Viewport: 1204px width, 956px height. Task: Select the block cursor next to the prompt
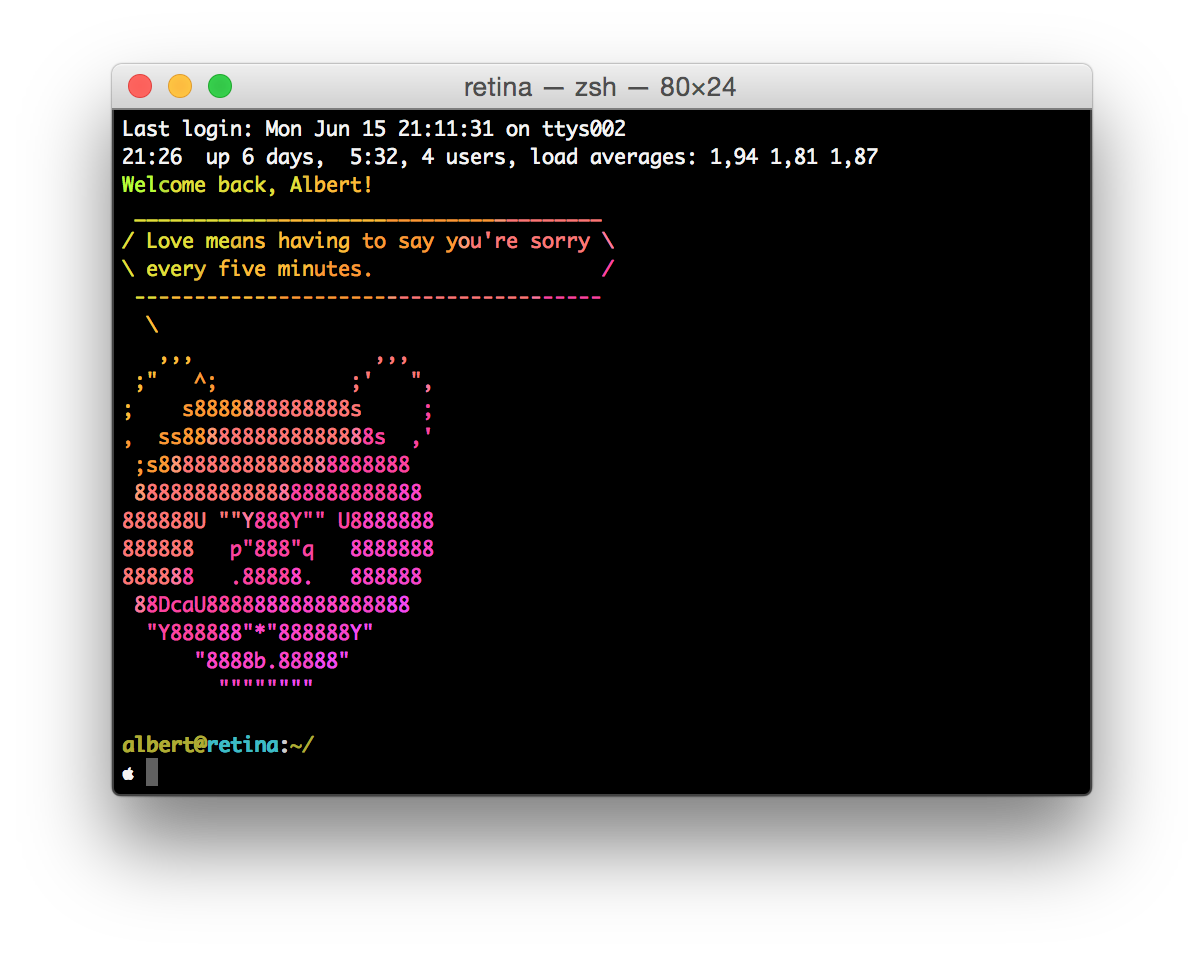click(150, 772)
